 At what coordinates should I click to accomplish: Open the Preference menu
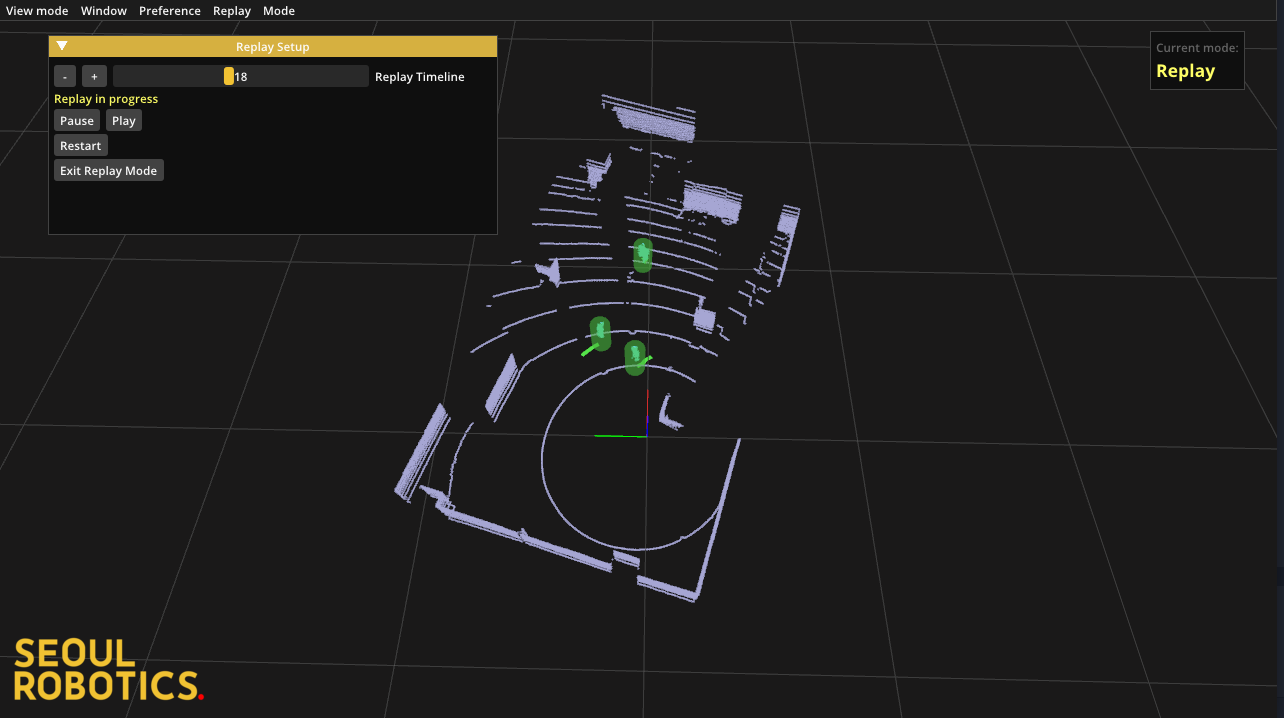(170, 11)
